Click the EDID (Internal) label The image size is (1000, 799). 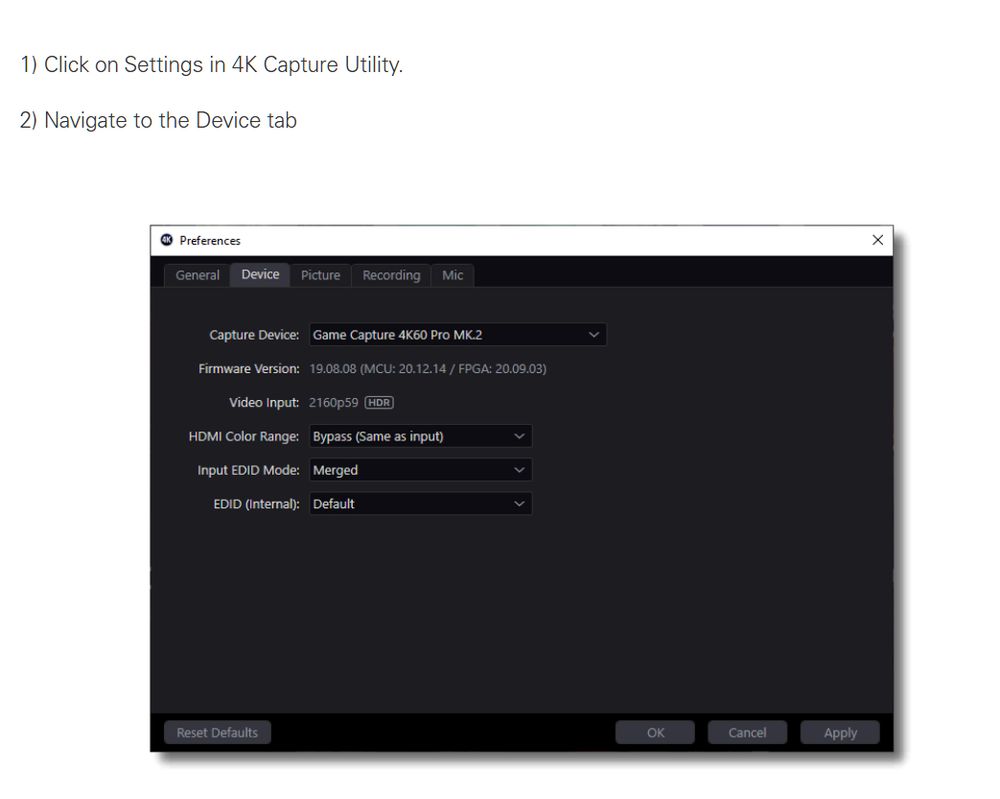(x=256, y=504)
